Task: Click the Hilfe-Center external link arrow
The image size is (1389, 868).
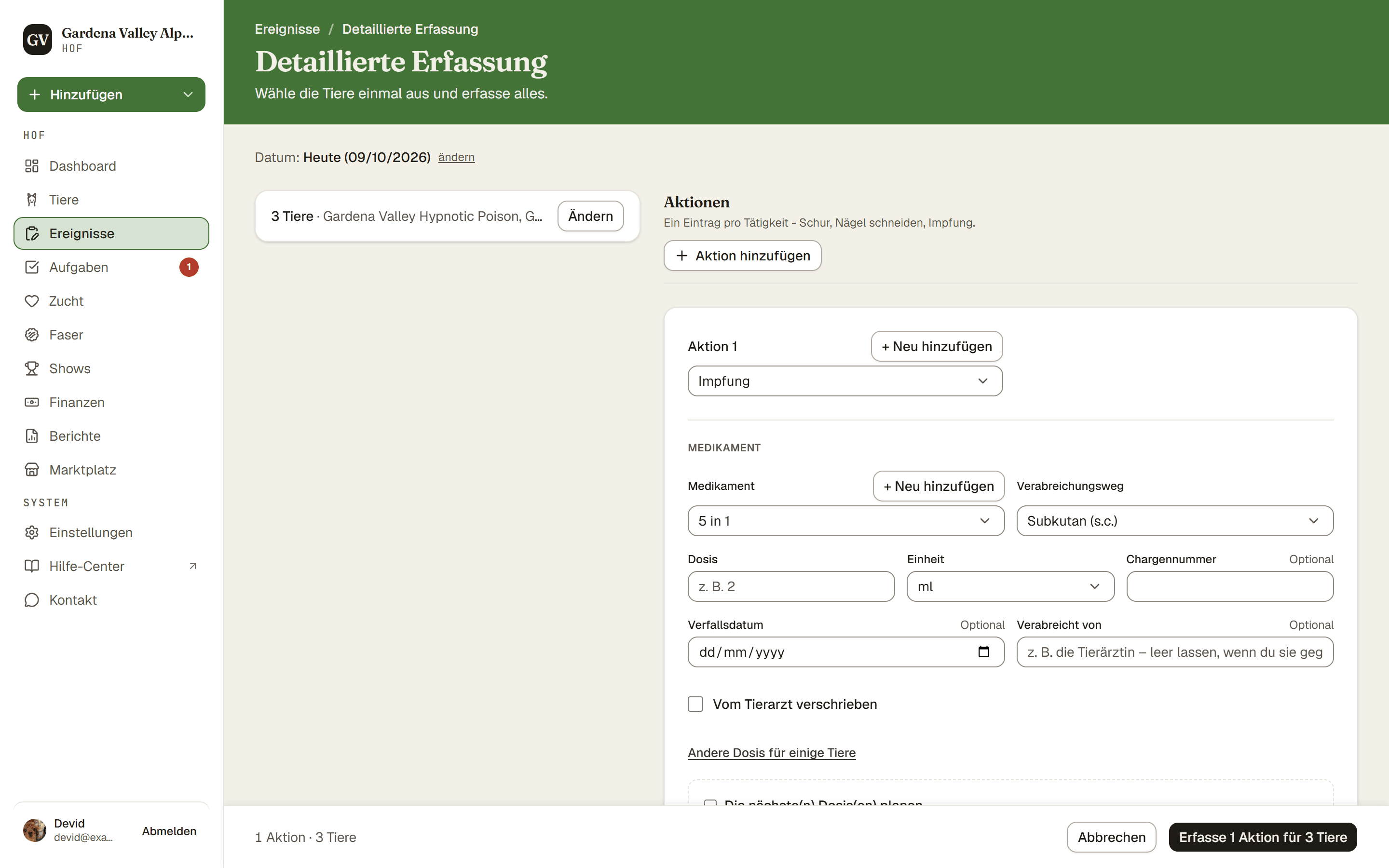Action: (x=193, y=566)
